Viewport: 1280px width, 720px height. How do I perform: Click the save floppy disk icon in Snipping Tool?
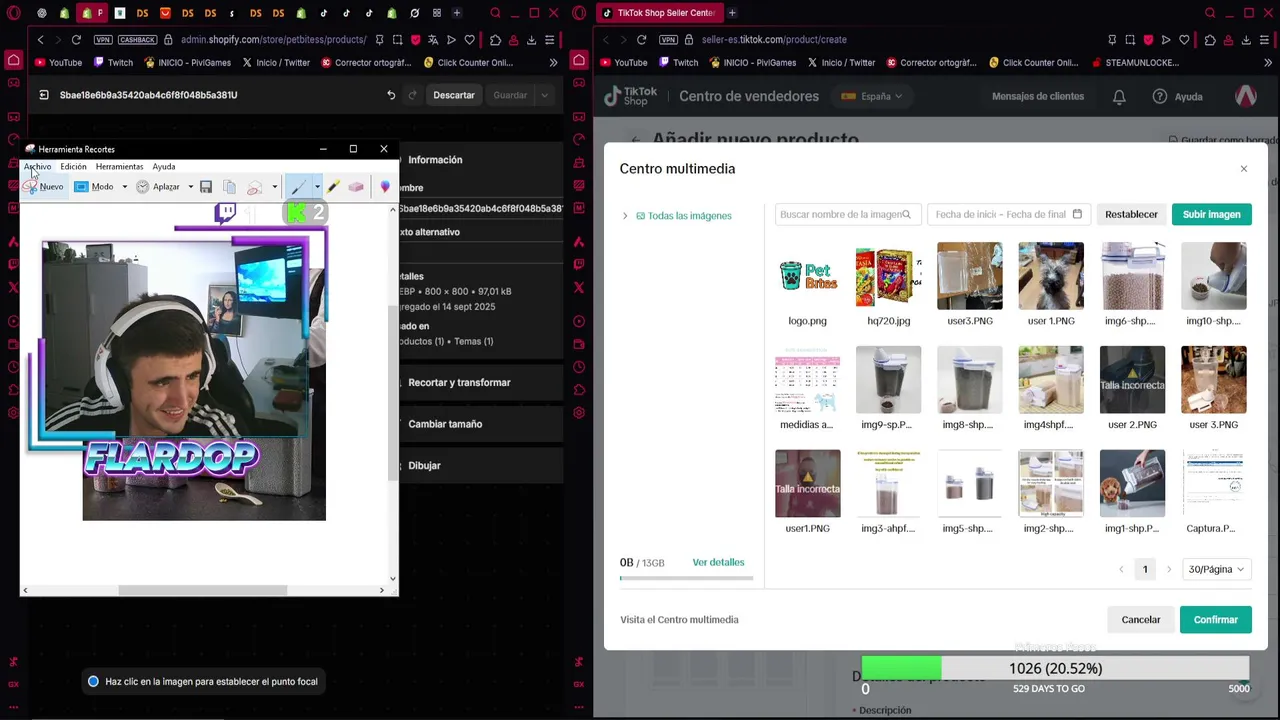(x=206, y=187)
